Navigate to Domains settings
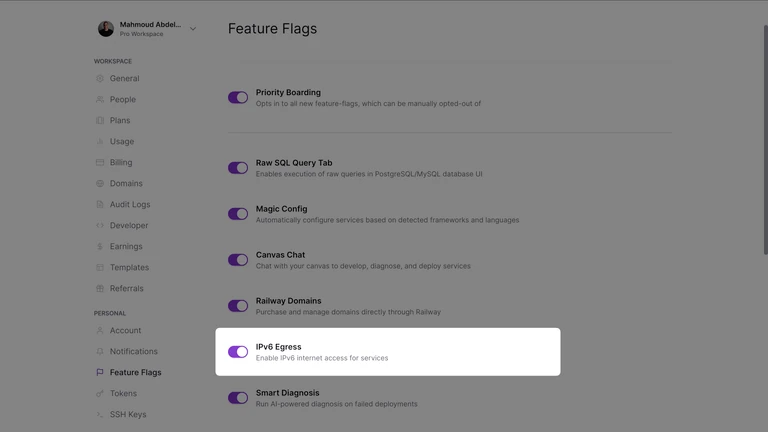The width and height of the screenshot is (768, 432). (126, 184)
